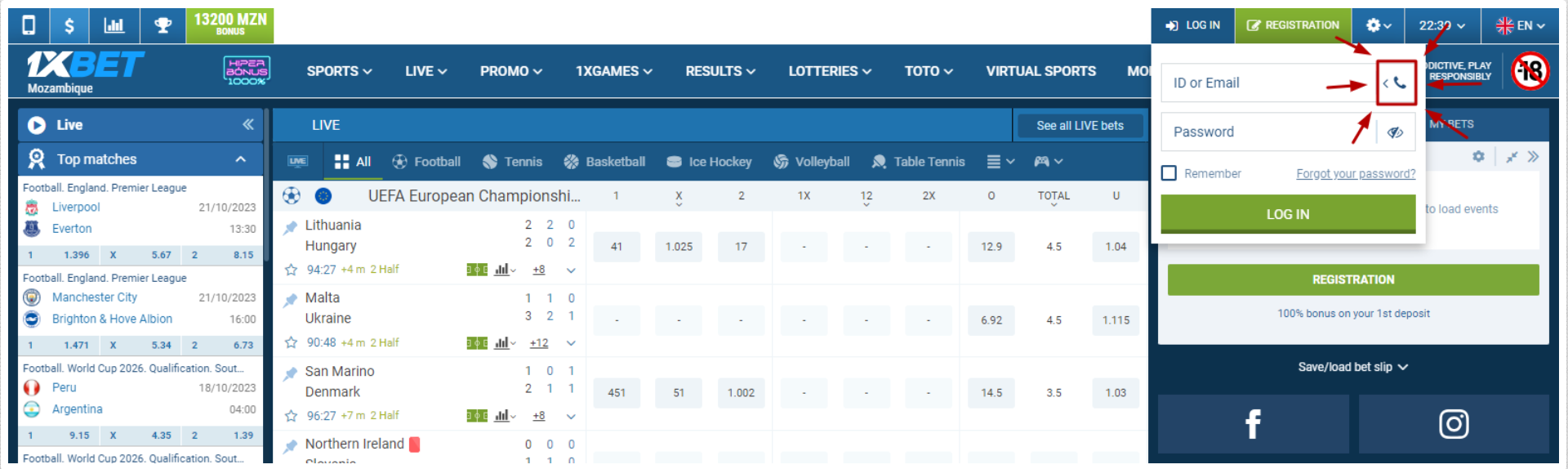
Task: Click the 18+ age restriction icon
Action: pos(1530,71)
